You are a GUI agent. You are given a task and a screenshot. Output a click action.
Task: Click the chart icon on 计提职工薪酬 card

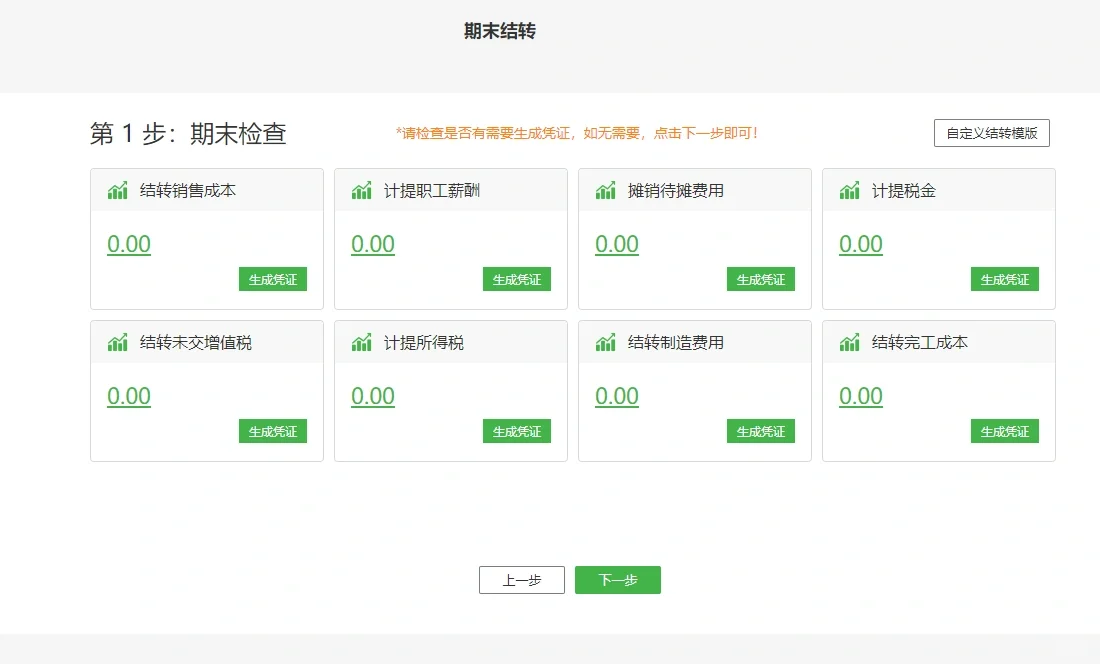point(361,189)
